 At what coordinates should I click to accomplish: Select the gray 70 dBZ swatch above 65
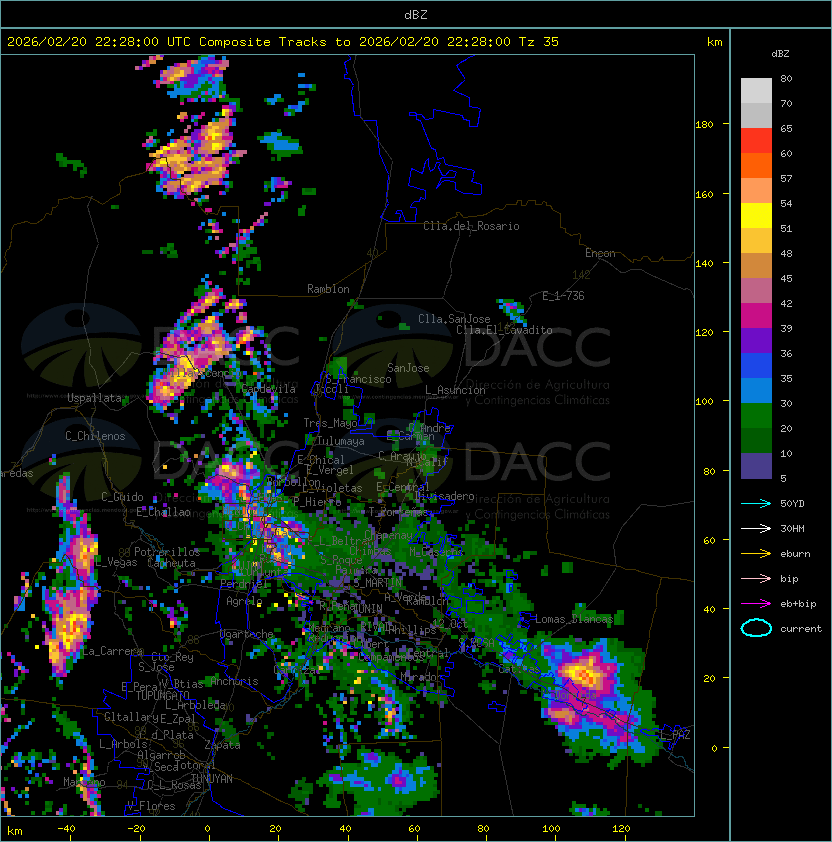click(756, 115)
